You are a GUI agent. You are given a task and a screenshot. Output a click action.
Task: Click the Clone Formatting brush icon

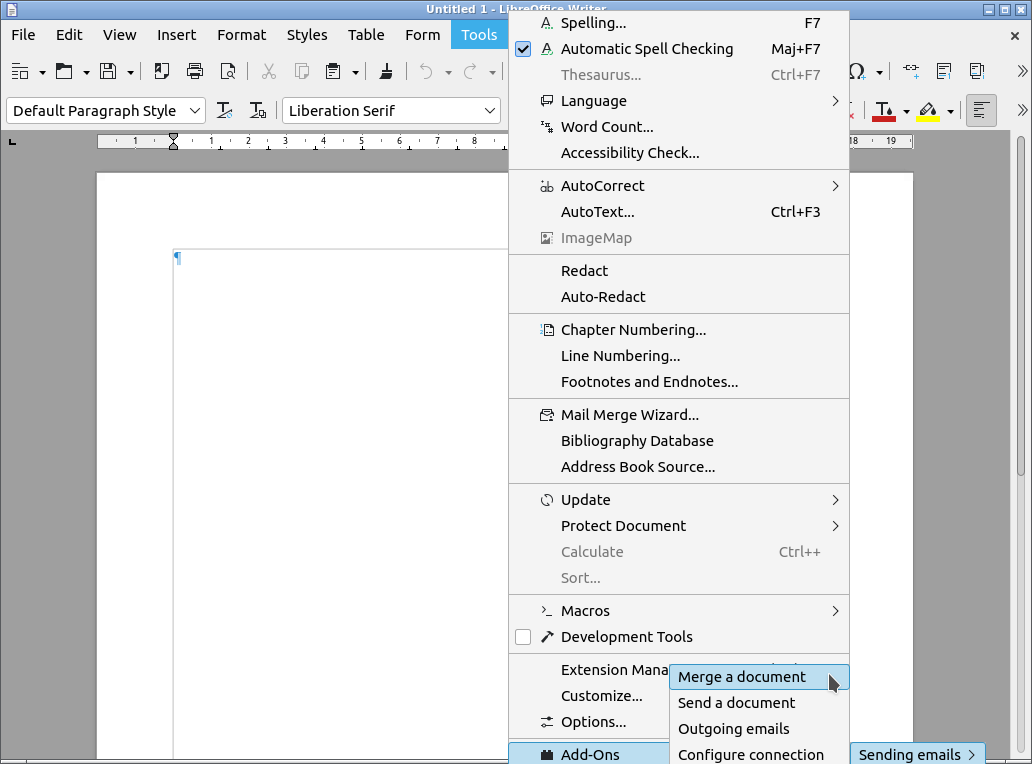[x=386, y=71]
